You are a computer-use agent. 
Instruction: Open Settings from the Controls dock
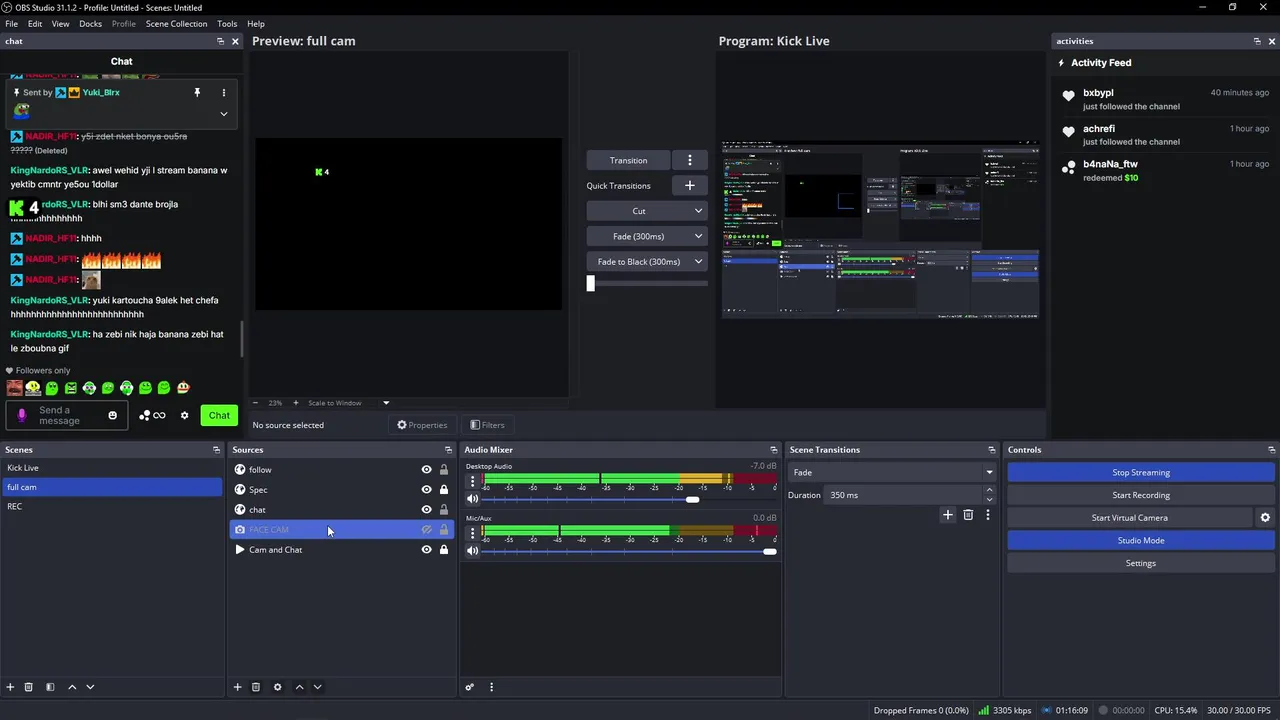tap(1141, 563)
